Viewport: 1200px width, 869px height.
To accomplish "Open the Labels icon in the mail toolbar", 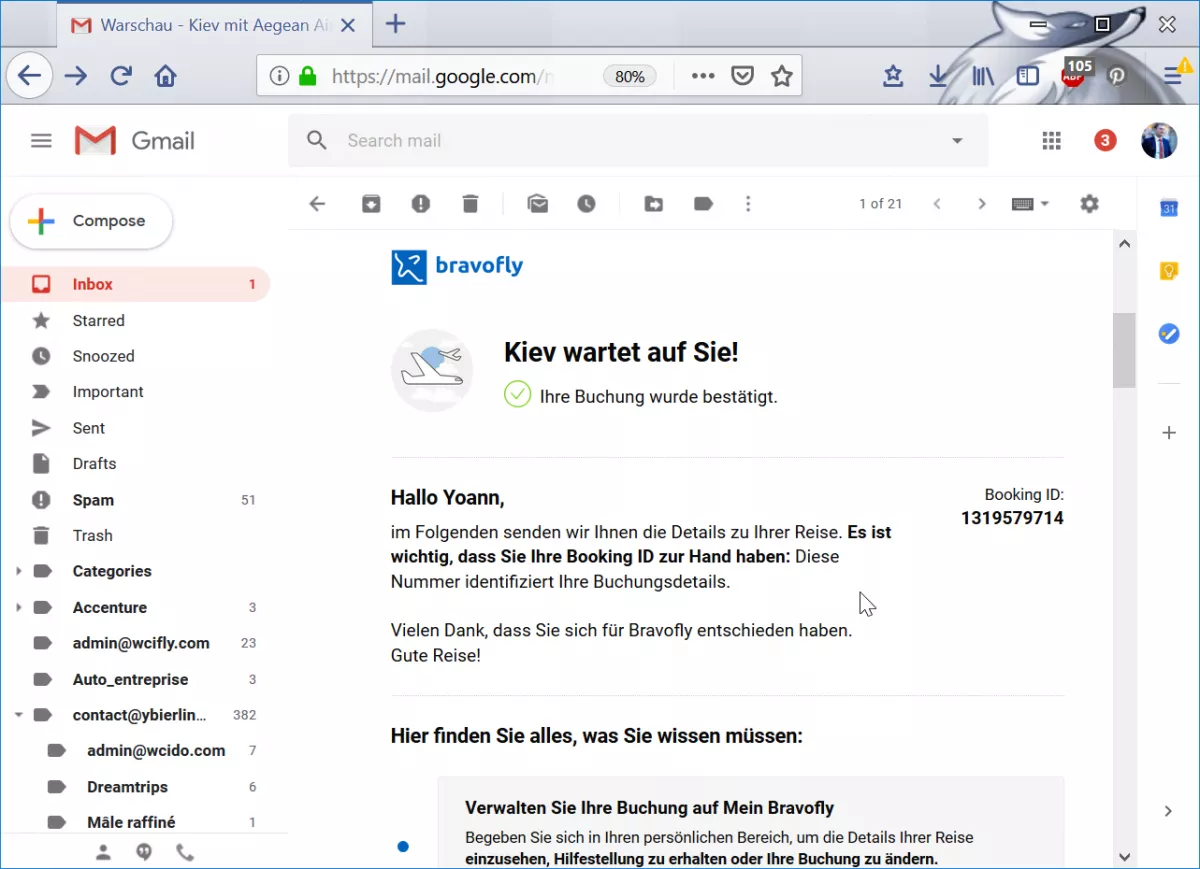I will [703, 204].
